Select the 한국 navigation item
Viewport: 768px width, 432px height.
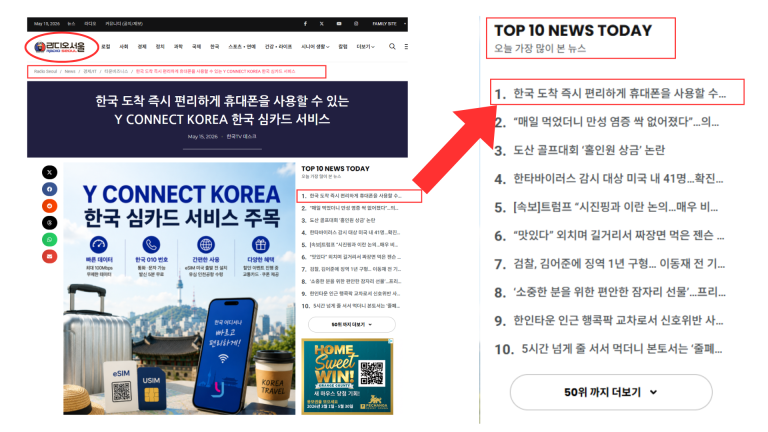pyautogui.click(x=215, y=47)
